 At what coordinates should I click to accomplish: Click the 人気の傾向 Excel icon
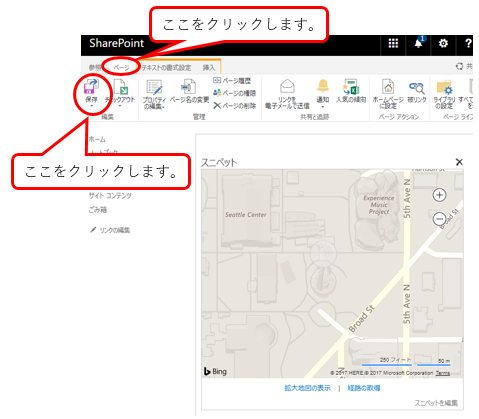pyautogui.click(x=351, y=87)
